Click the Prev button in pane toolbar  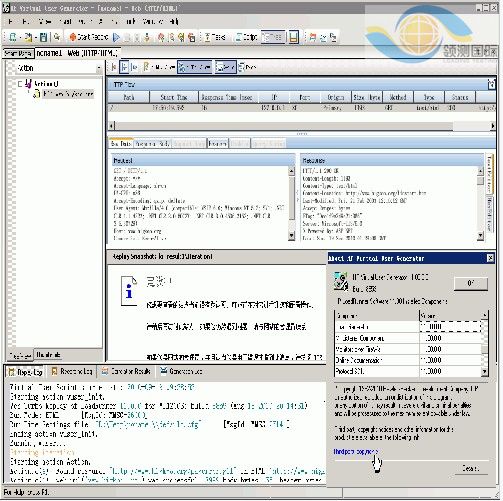[x=248, y=67]
